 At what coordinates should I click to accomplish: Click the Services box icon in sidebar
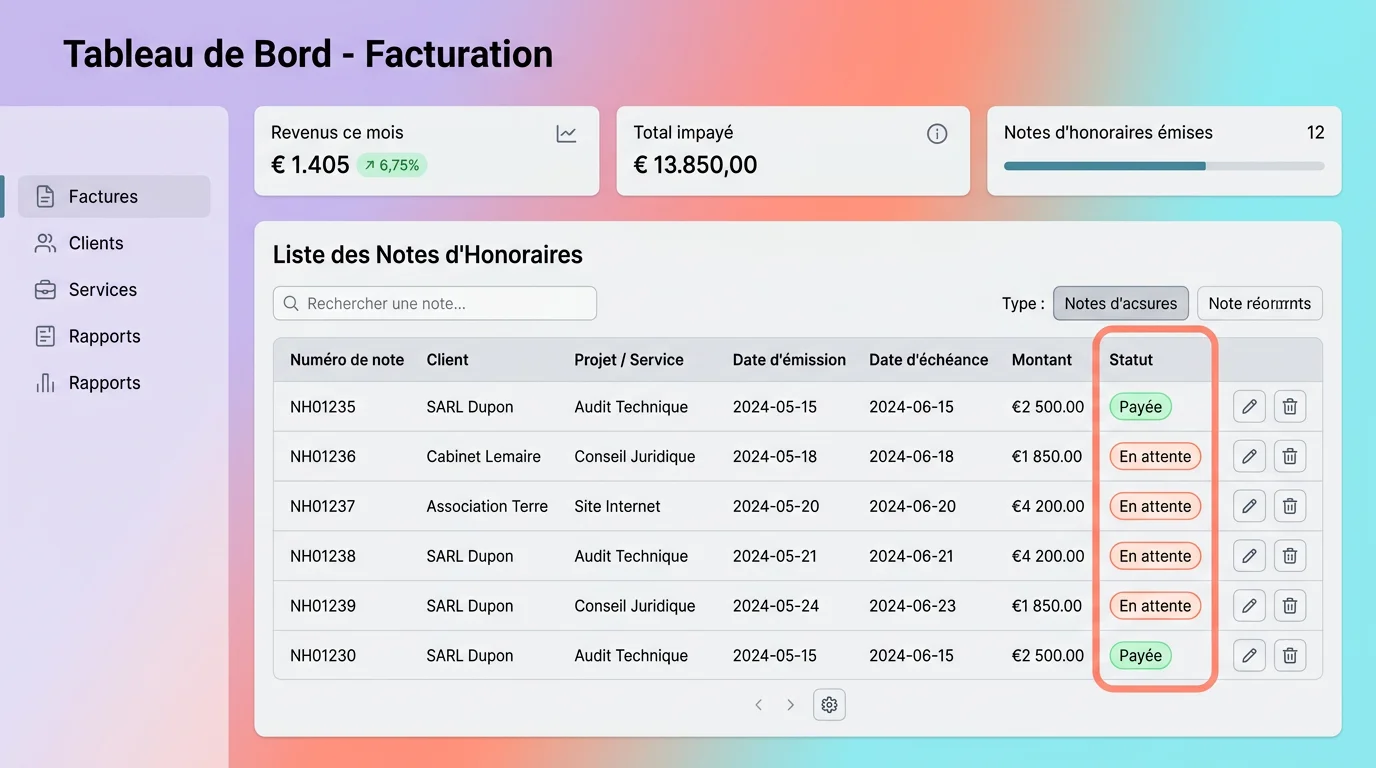click(44, 289)
